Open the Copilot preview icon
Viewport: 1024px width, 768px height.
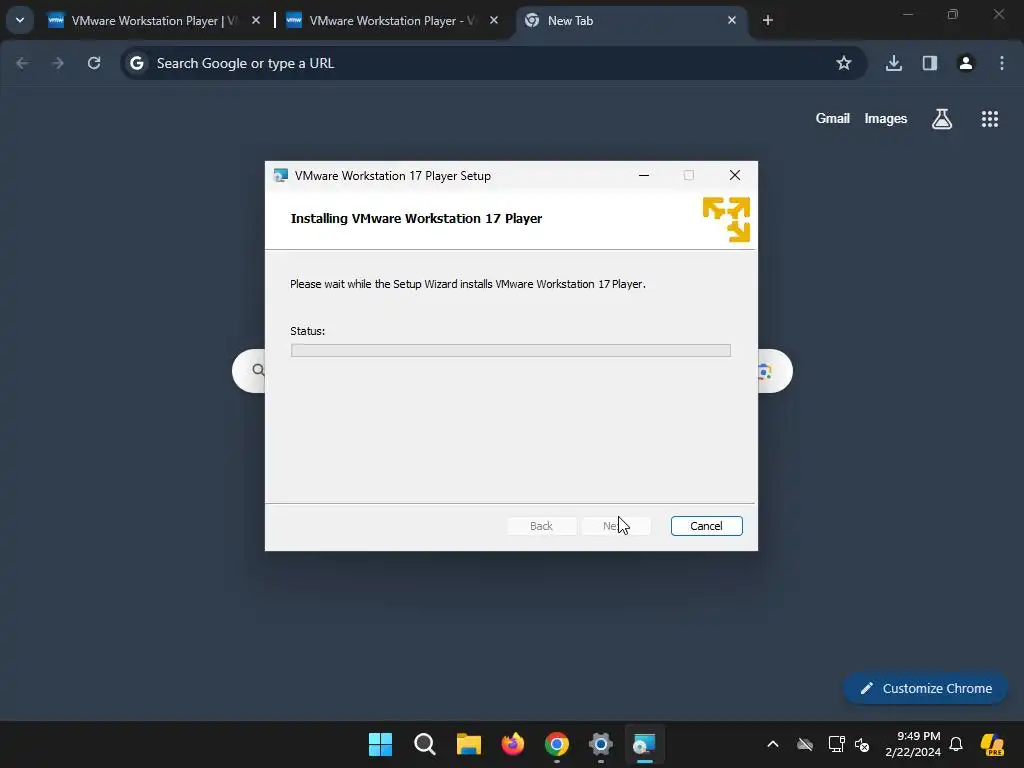(x=992, y=744)
